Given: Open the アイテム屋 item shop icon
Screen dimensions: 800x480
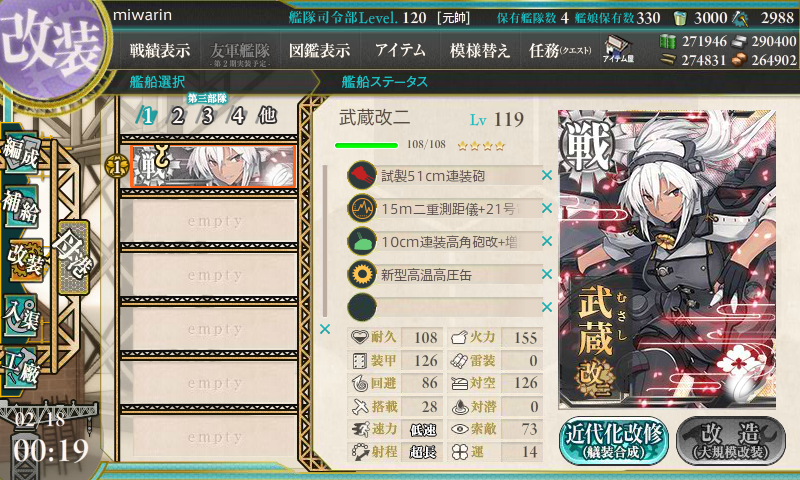Looking at the screenshot, I should point(618,49).
